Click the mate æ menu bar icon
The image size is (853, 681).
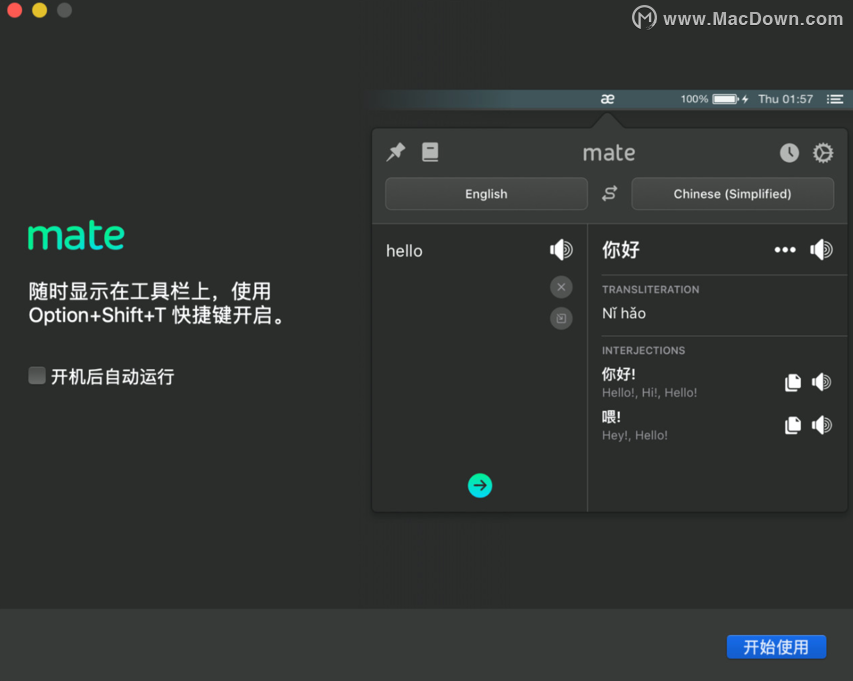607,99
